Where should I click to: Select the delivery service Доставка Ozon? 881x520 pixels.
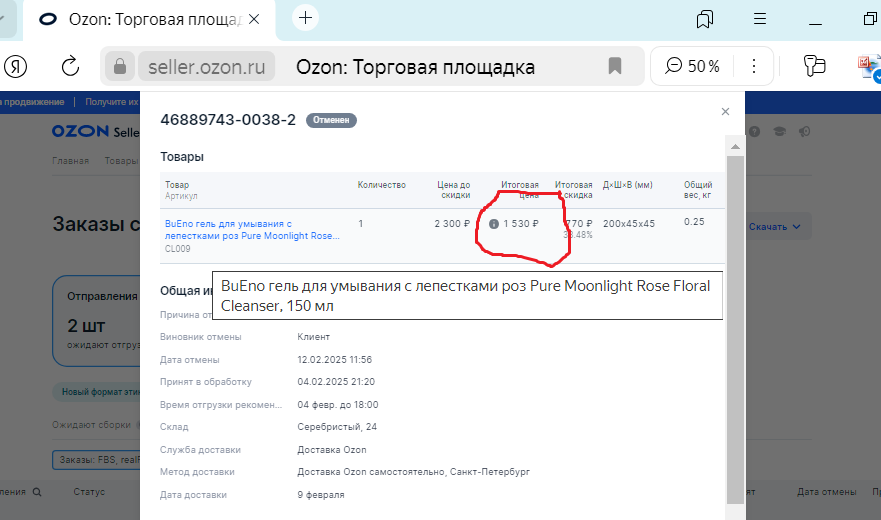coord(331,450)
